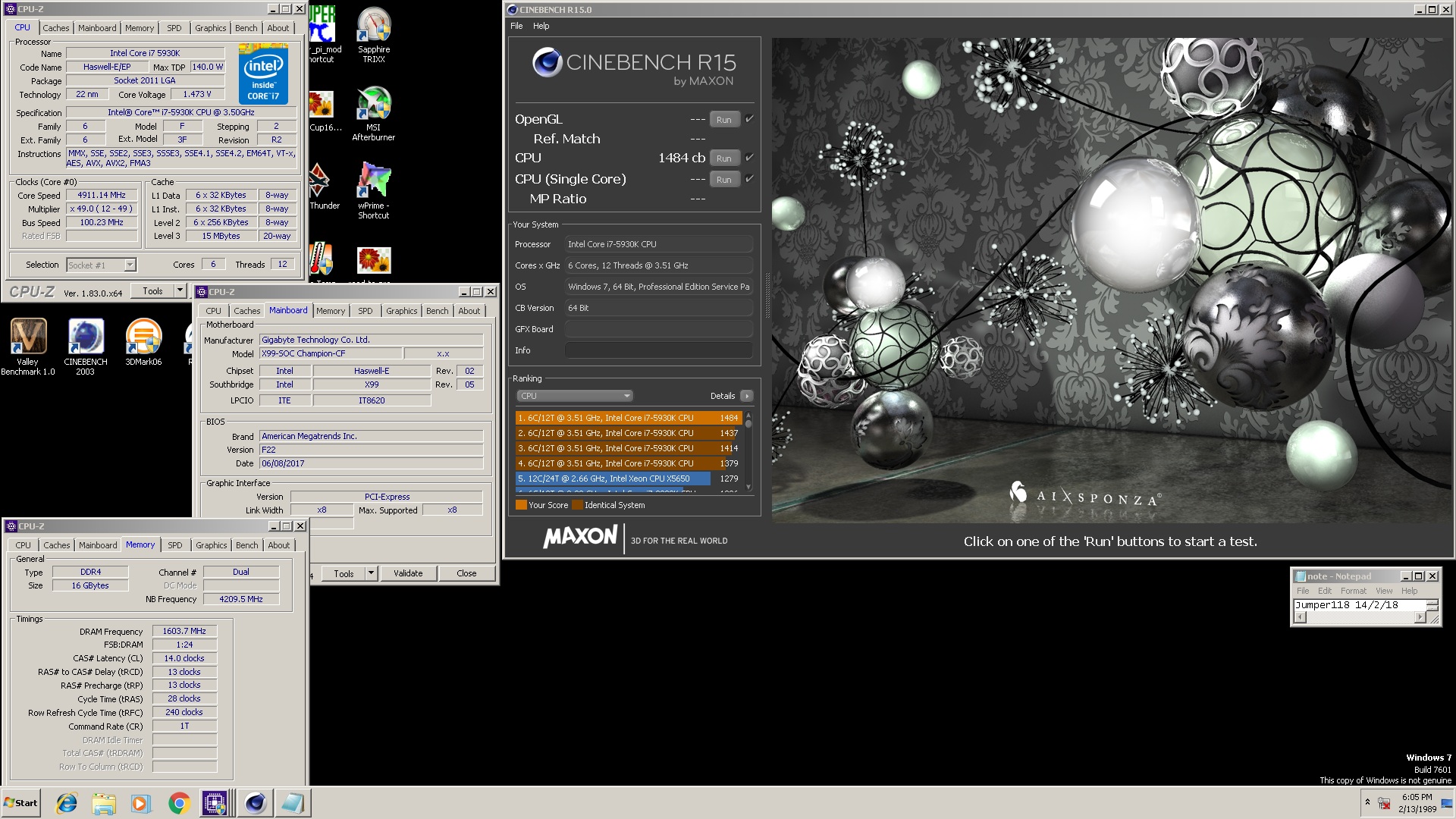Click Validate button in CPU-Z

coord(408,573)
